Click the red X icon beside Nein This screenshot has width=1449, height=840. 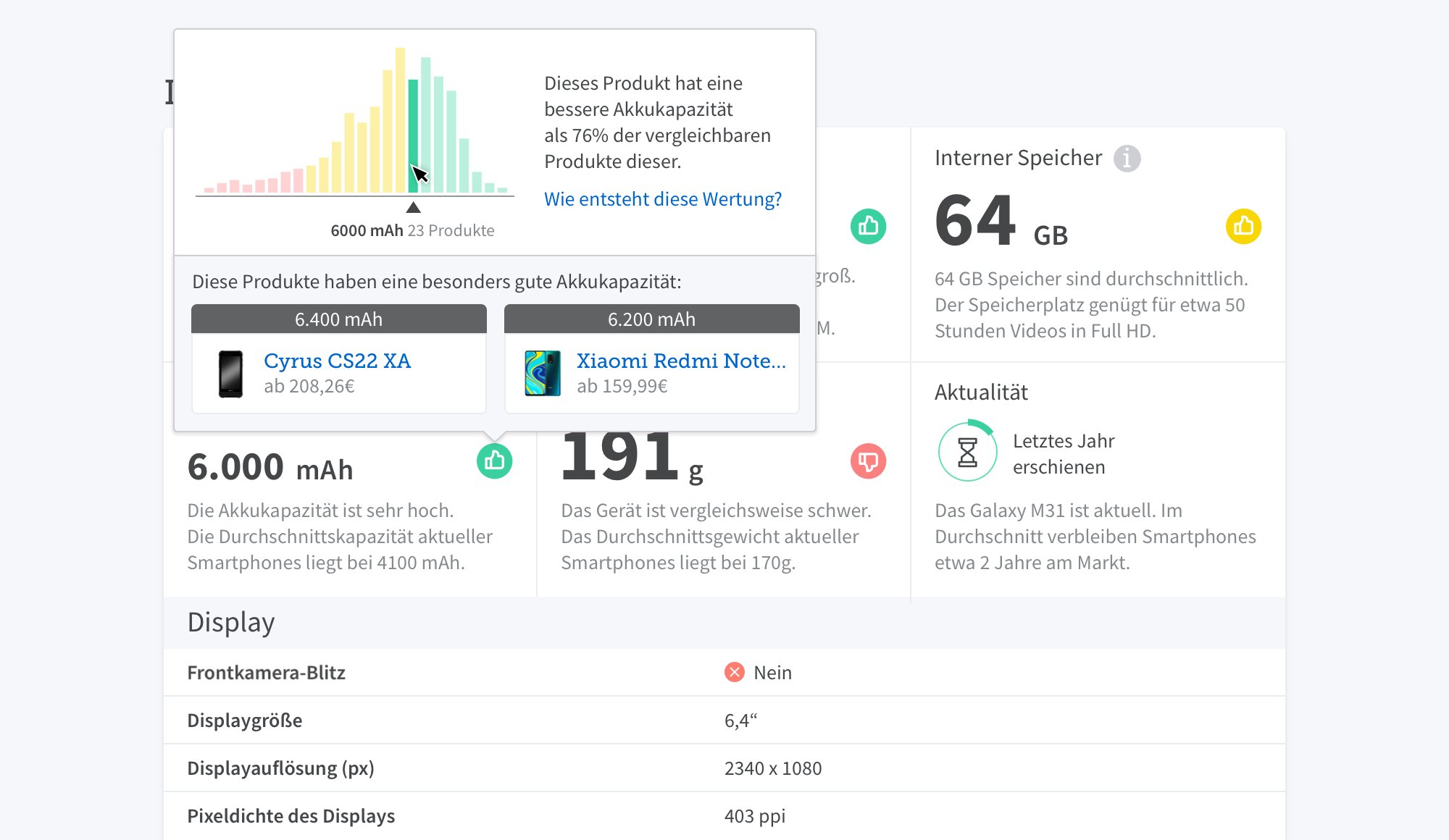pos(734,673)
